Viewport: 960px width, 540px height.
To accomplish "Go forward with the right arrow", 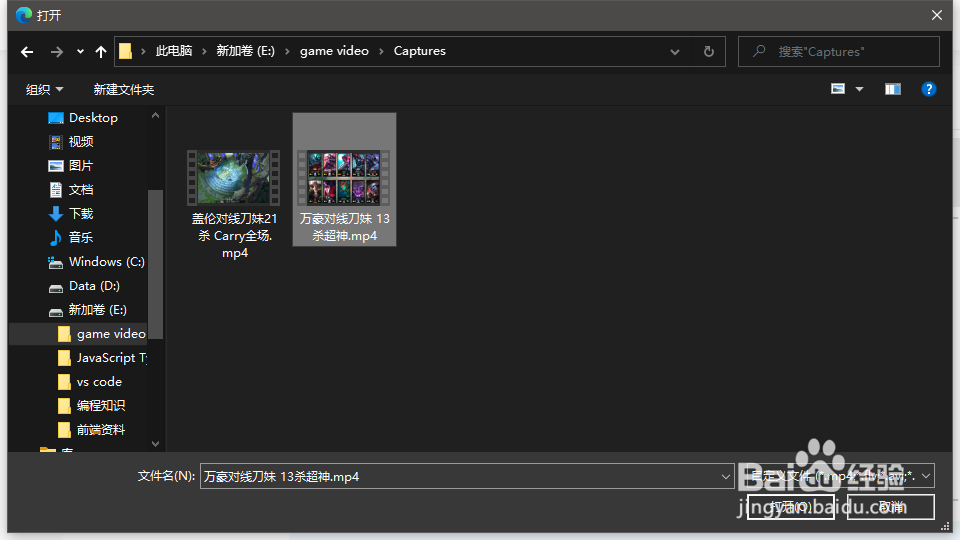I will (56, 52).
